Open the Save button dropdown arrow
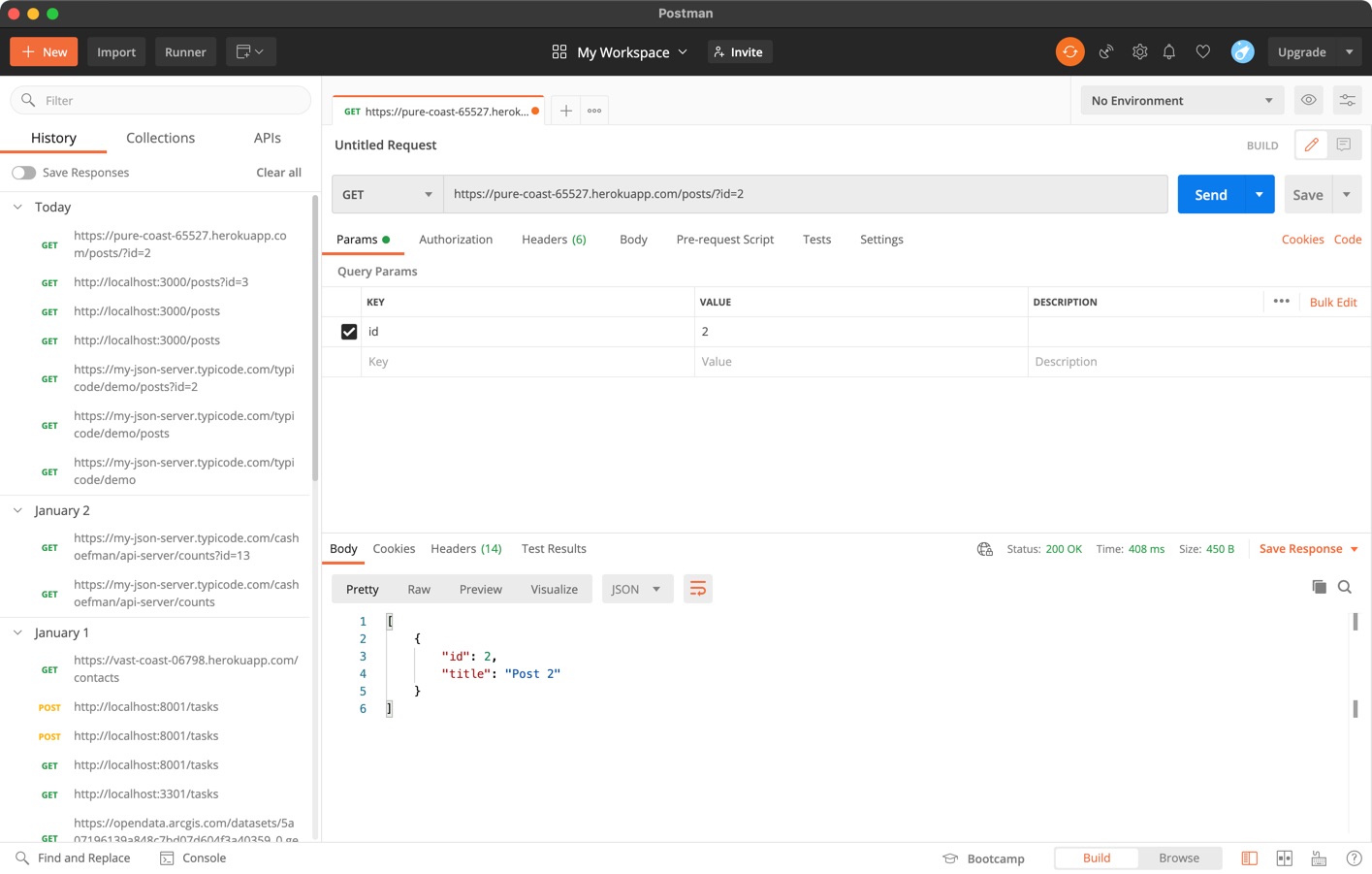Viewport: 1372px width, 874px height. pos(1347,194)
